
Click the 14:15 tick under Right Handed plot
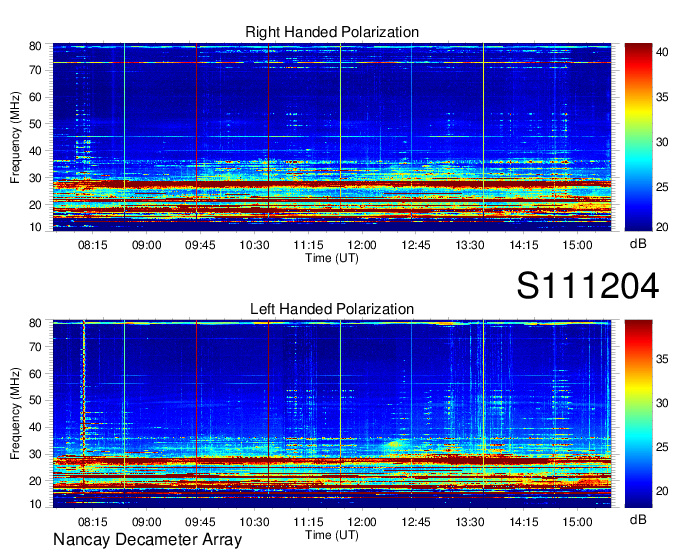pos(523,245)
